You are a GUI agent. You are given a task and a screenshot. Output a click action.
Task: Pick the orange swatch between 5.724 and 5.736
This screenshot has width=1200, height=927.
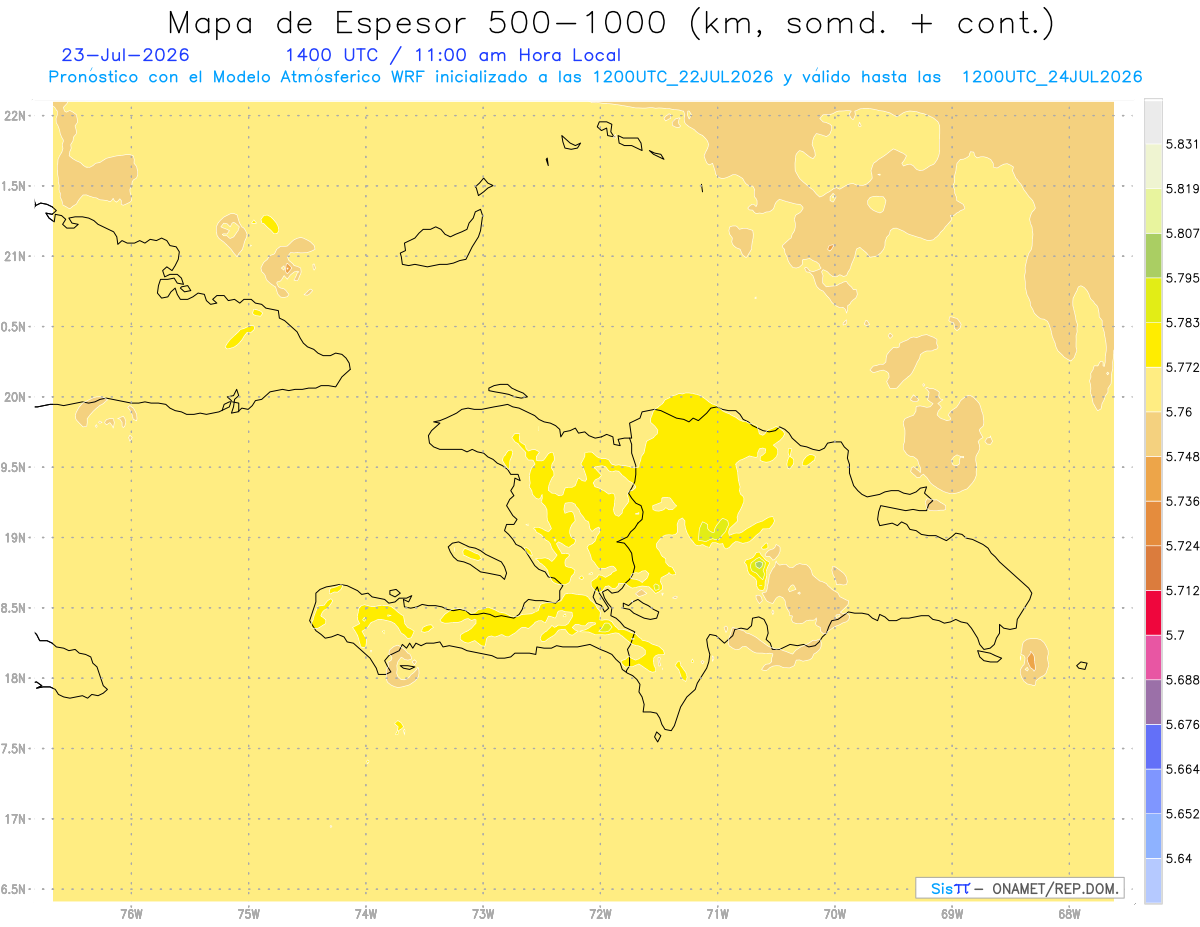coord(1153,523)
